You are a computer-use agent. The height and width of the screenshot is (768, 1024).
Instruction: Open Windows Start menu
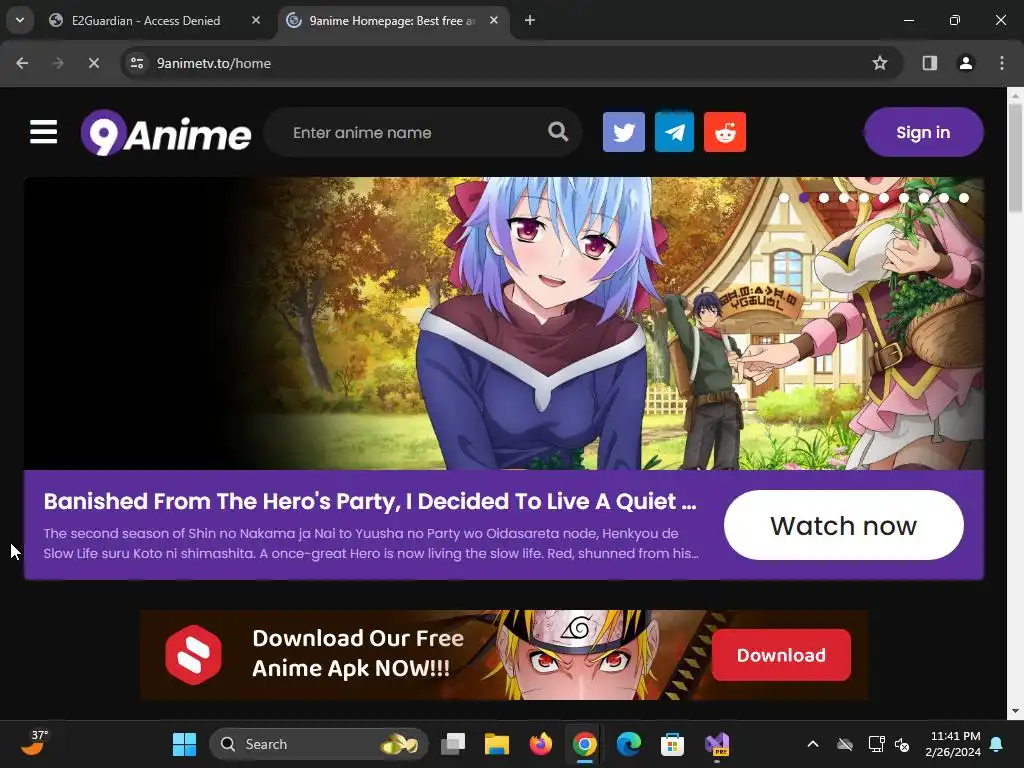pos(184,744)
